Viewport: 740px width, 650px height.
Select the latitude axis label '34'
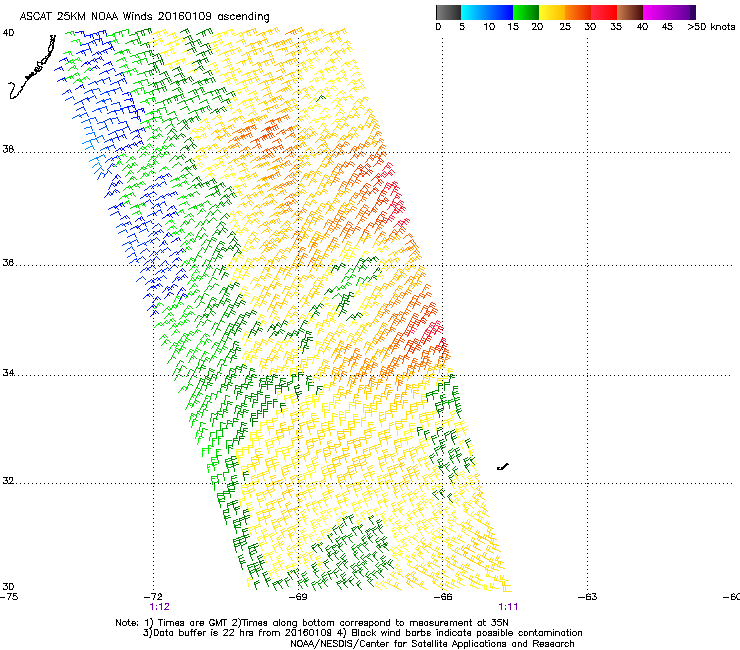pyautogui.click(x=8, y=372)
